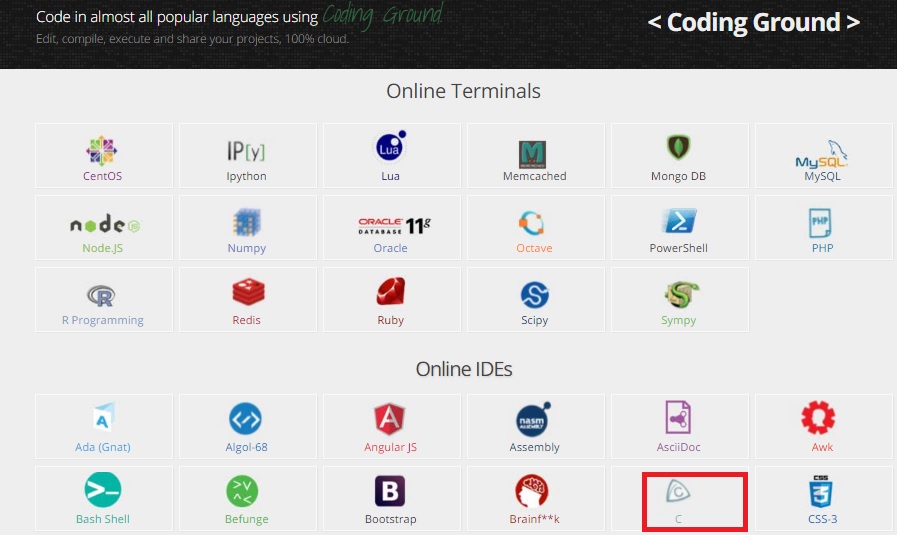
Task: Click the Bootstrap text label
Action: 390,520
